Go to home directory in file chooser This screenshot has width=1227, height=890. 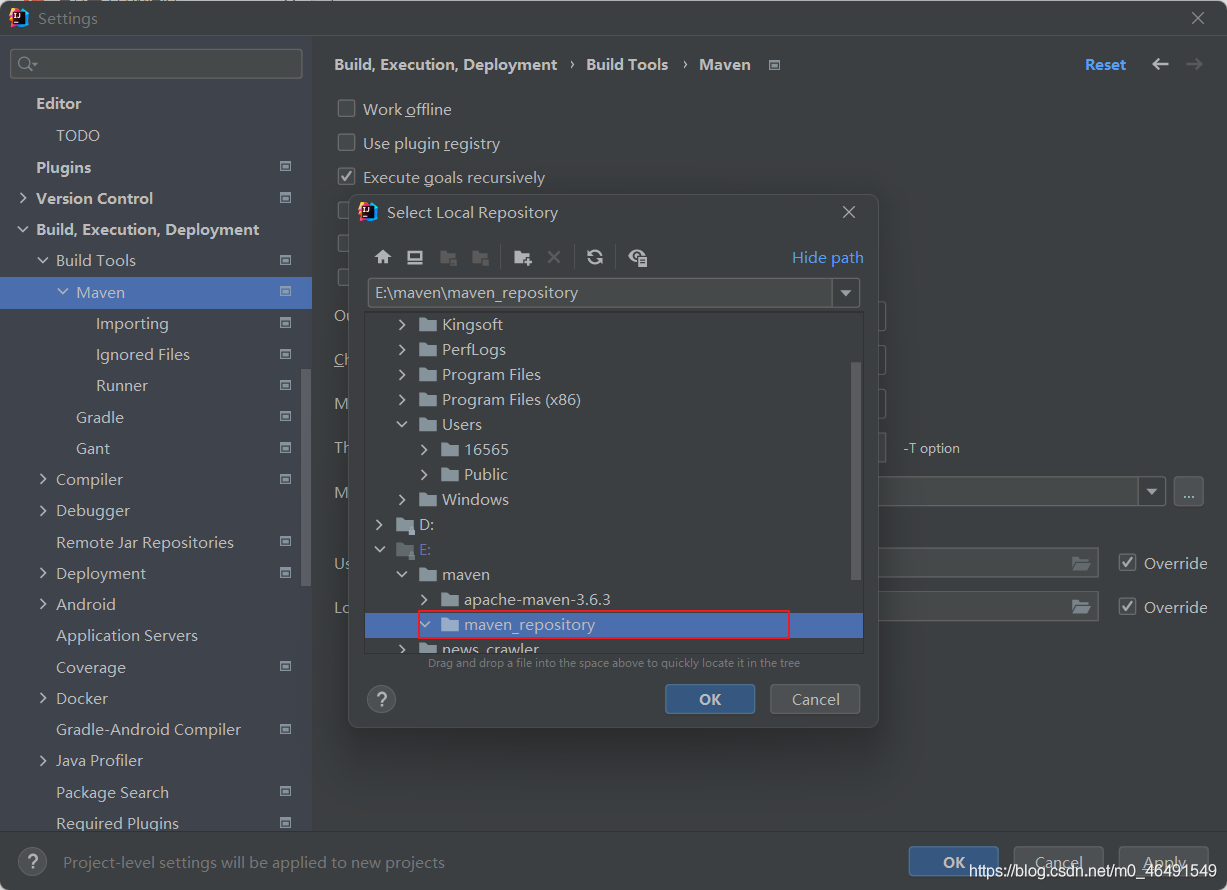(x=383, y=257)
